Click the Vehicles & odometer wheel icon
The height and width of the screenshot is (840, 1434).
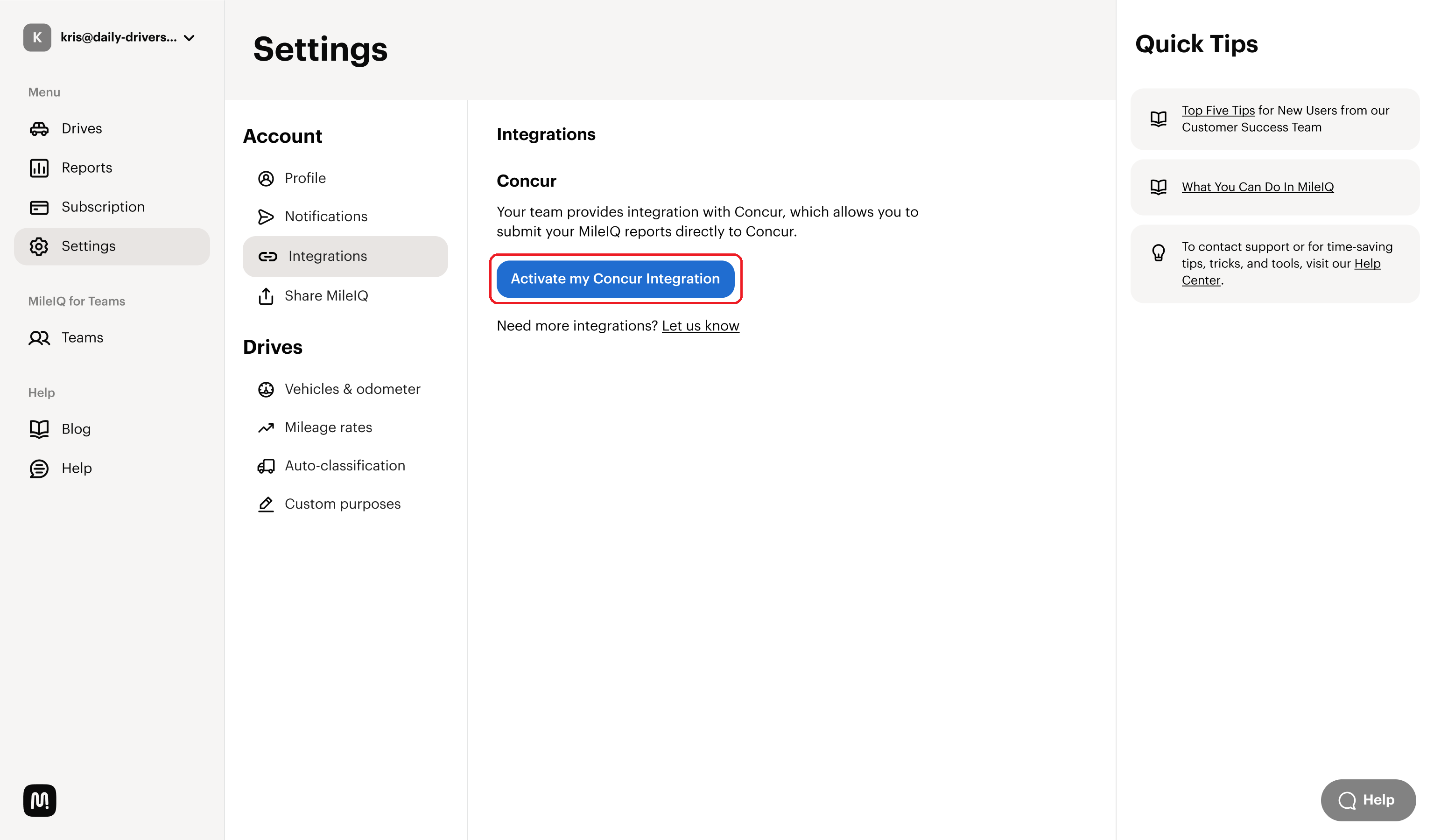pyautogui.click(x=266, y=389)
